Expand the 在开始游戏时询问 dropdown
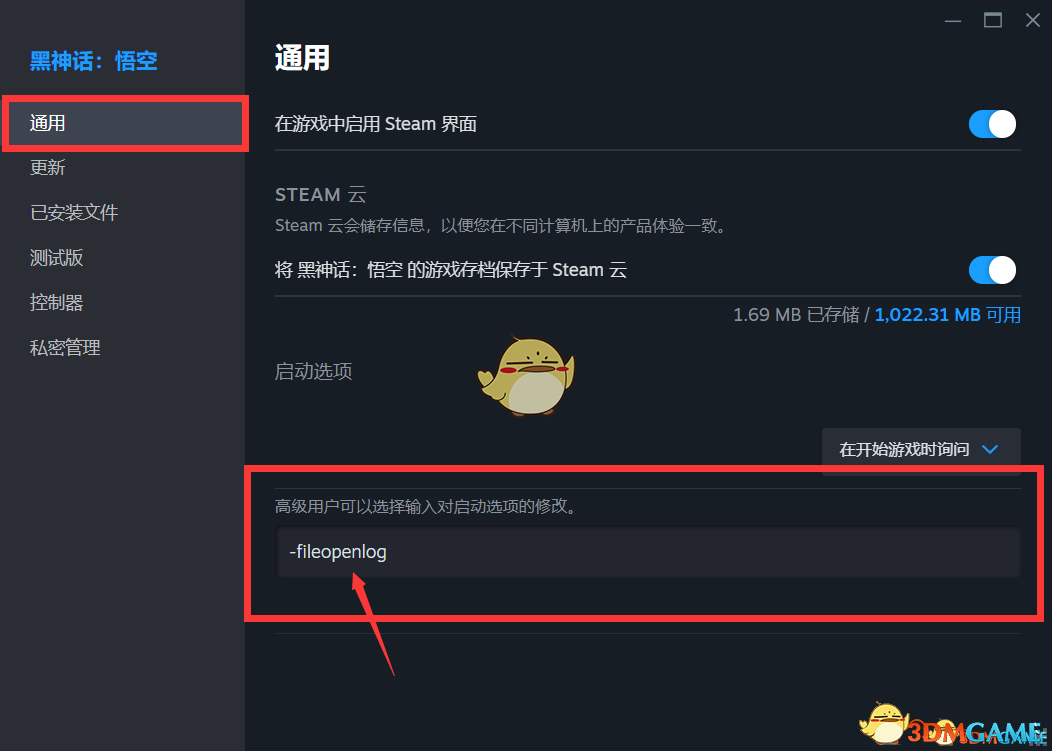1052x751 pixels. pyautogui.click(x=920, y=450)
